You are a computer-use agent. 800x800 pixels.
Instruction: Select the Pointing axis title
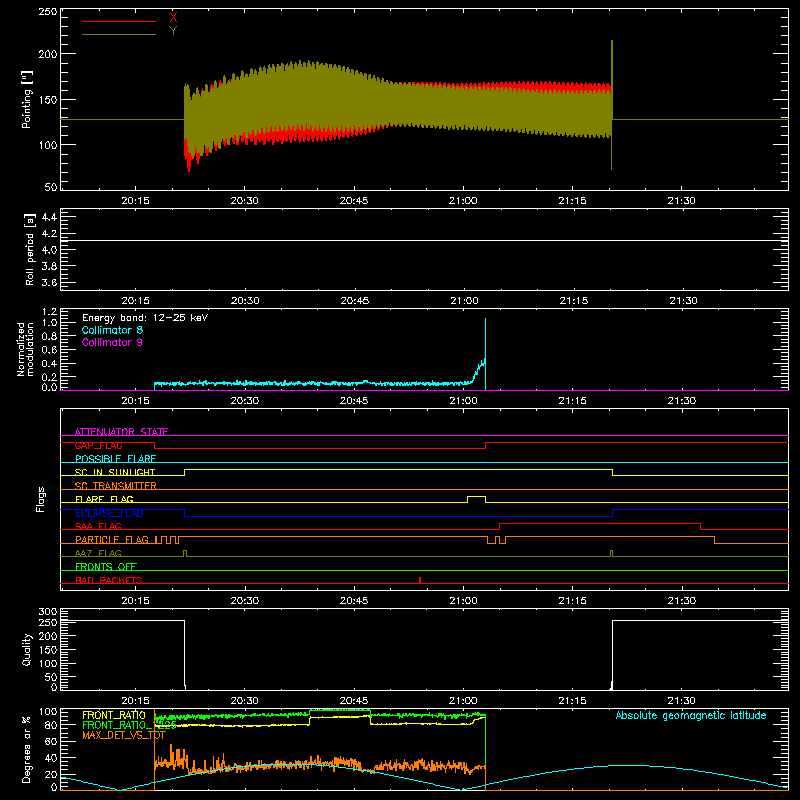click(27, 99)
